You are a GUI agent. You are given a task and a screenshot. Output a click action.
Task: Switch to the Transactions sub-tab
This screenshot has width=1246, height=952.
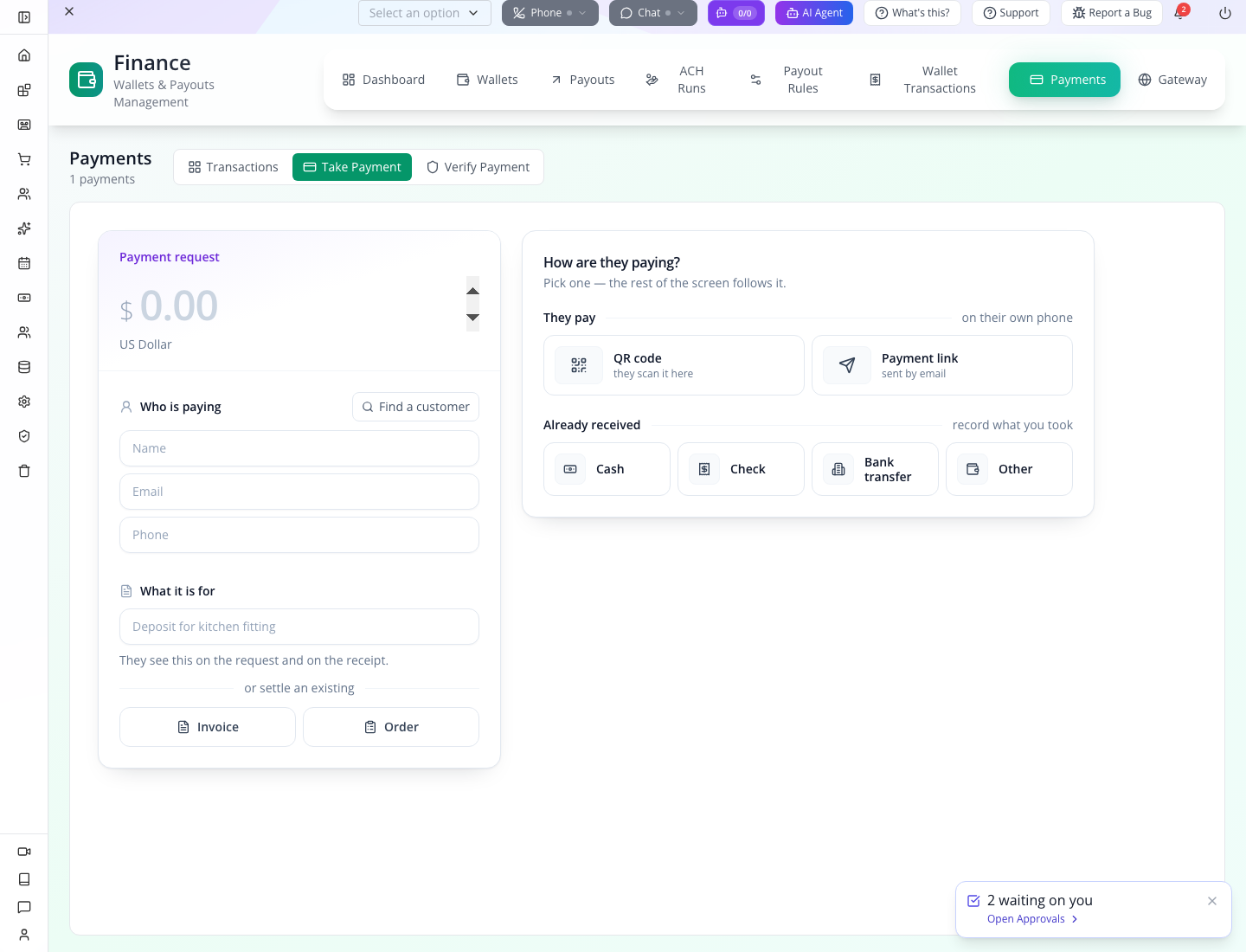pyautogui.click(x=234, y=167)
